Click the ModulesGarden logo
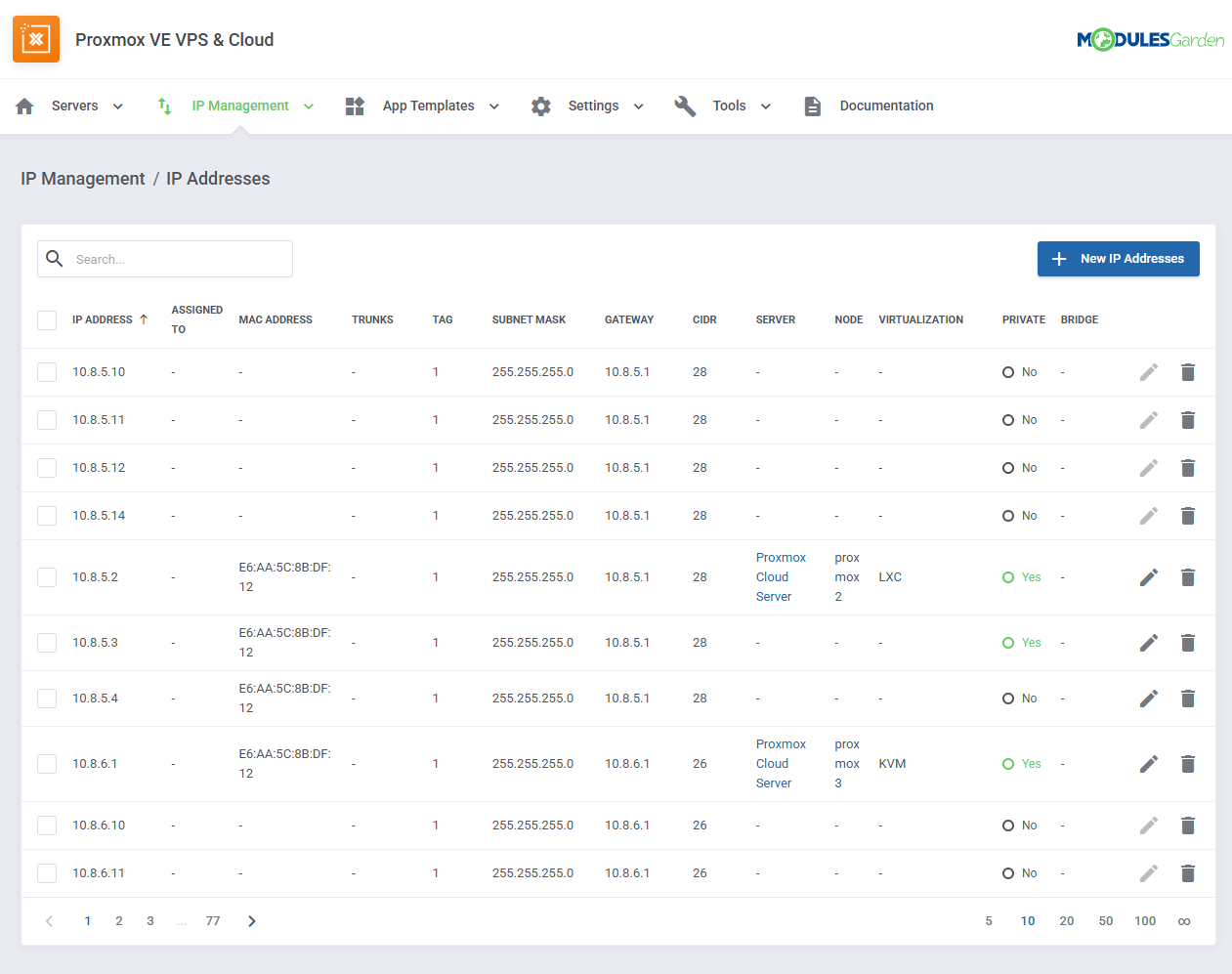 [1150, 40]
